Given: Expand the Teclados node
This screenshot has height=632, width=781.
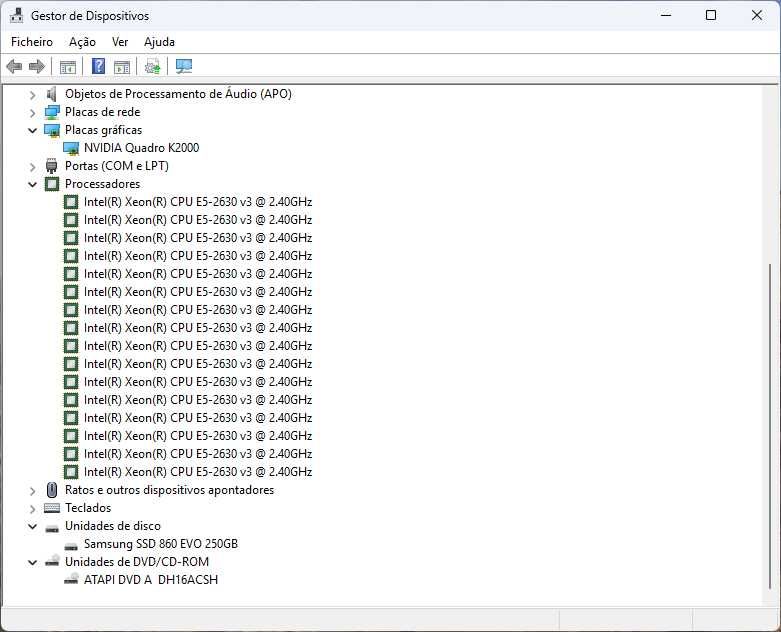Looking at the screenshot, I should pos(32,508).
